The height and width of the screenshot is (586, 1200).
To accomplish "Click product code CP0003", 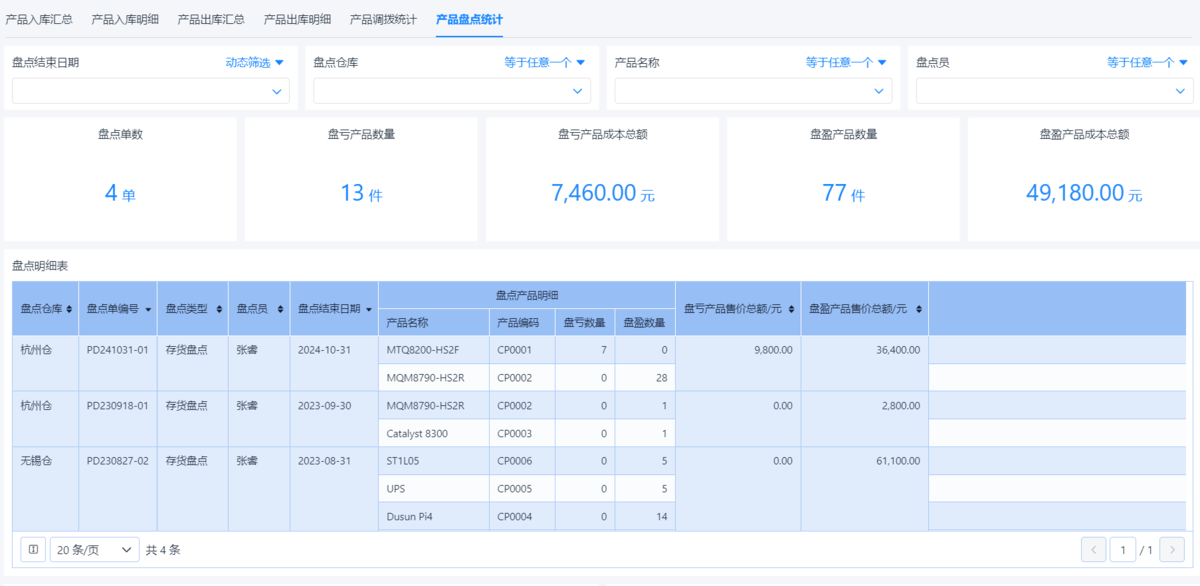I will pos(514,433).
